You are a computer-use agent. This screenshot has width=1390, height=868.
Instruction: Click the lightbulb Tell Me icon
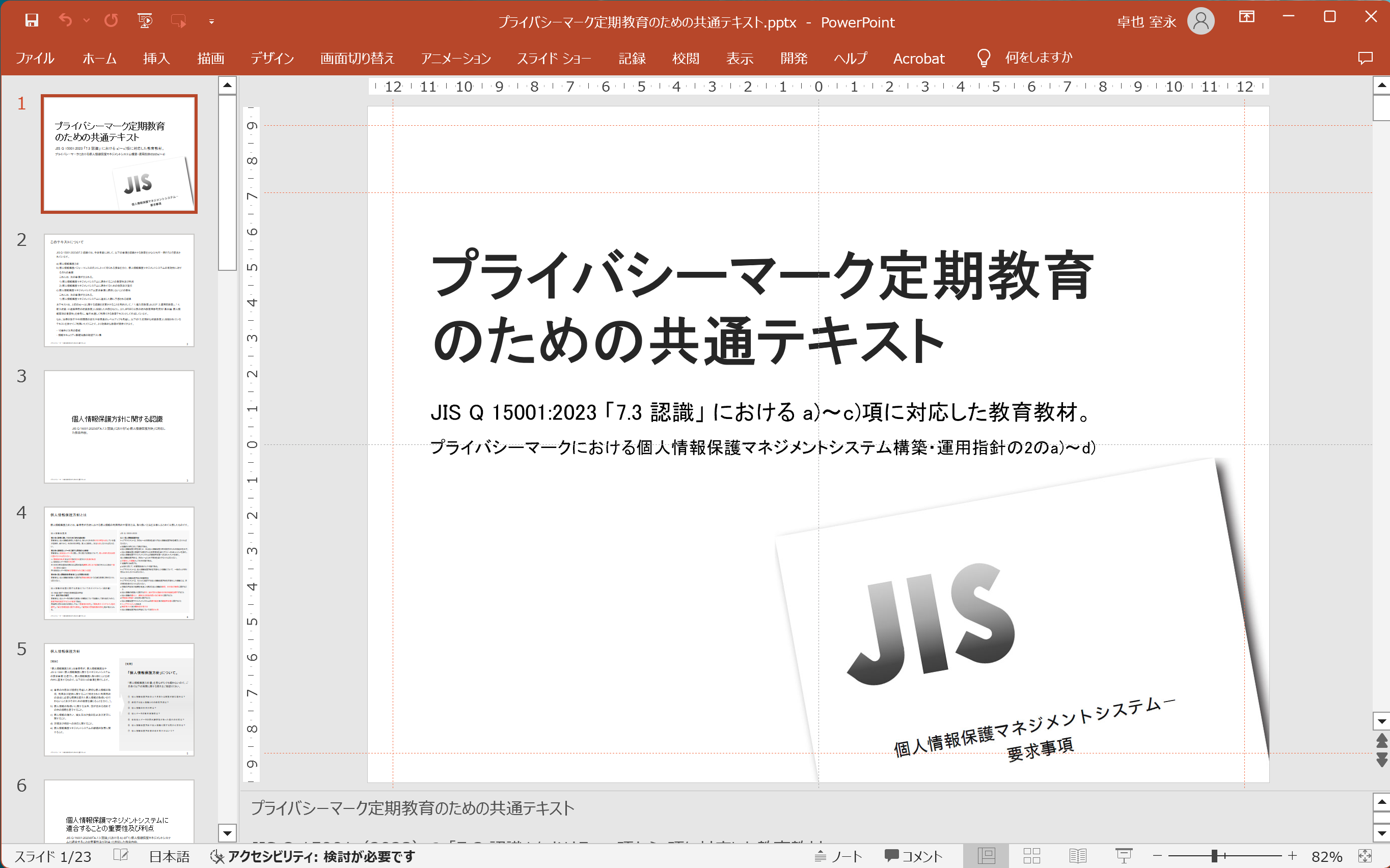pos(984,58)
